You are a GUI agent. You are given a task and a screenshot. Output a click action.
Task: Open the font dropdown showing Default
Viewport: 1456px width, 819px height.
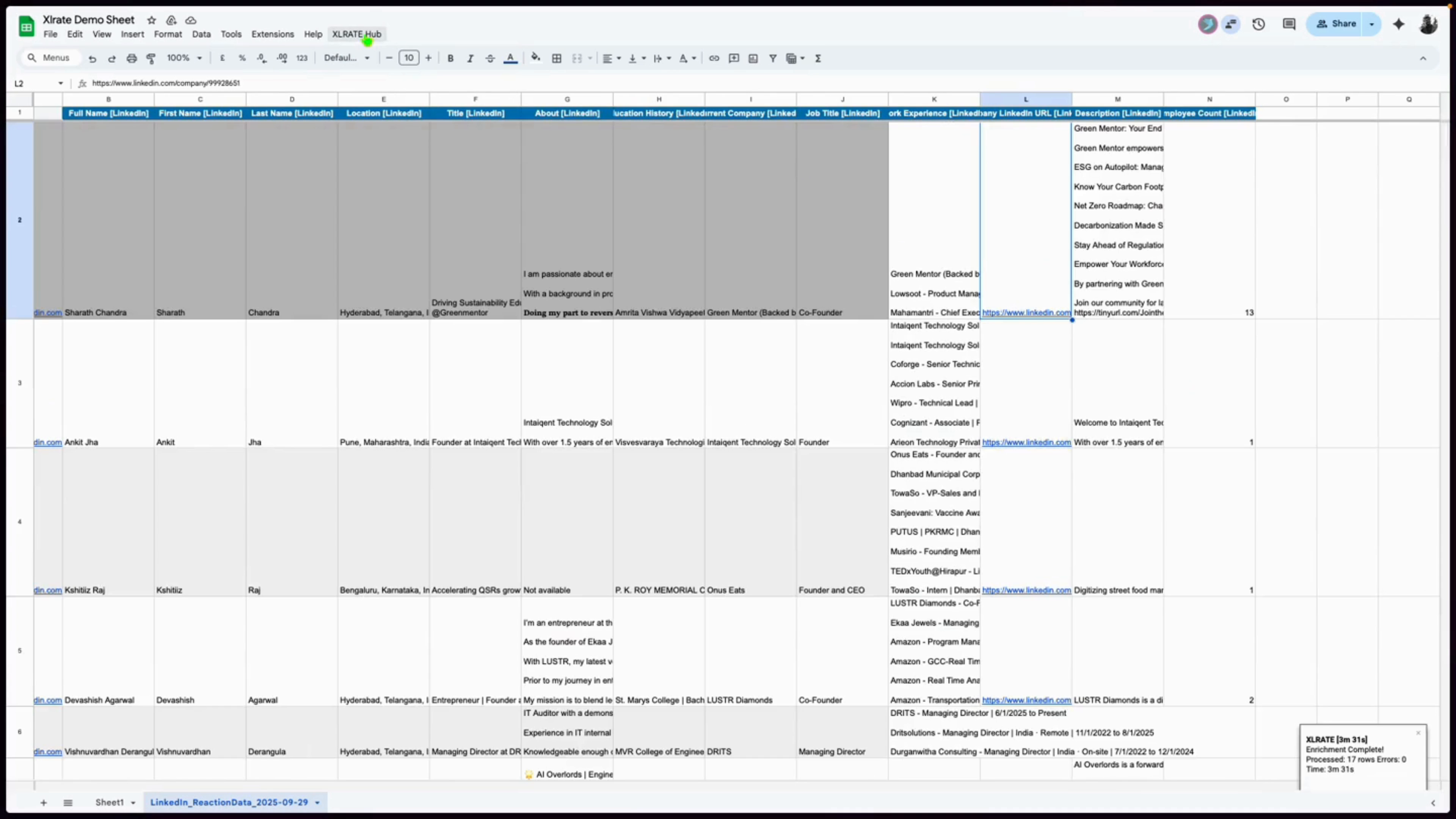tap(347, 58)
